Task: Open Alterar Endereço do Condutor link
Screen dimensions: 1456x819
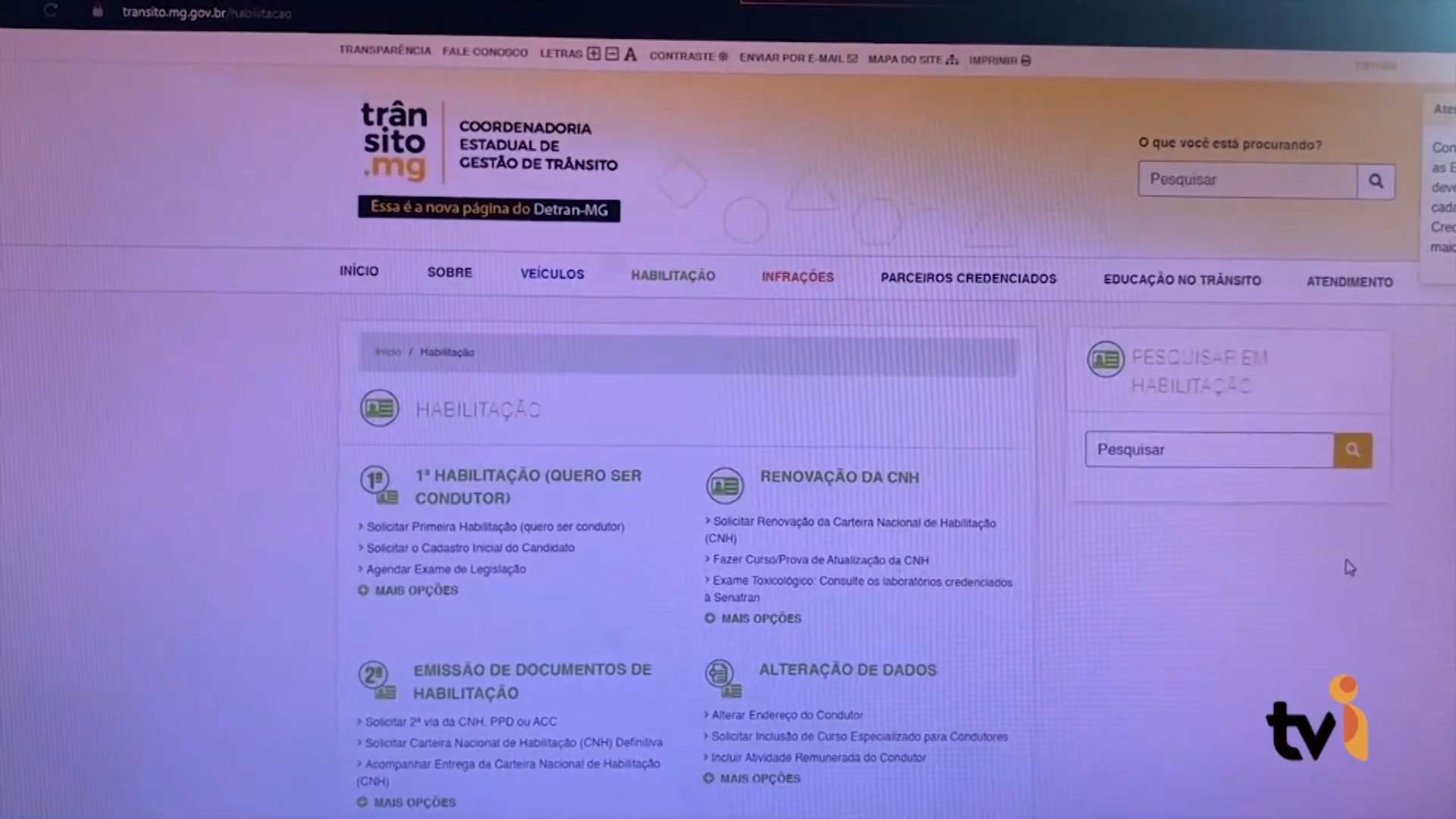Action: pos(786,715)
